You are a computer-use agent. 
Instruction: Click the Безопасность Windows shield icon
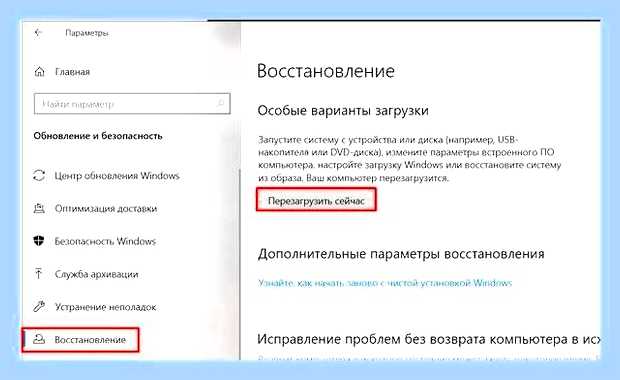(39, 241)
